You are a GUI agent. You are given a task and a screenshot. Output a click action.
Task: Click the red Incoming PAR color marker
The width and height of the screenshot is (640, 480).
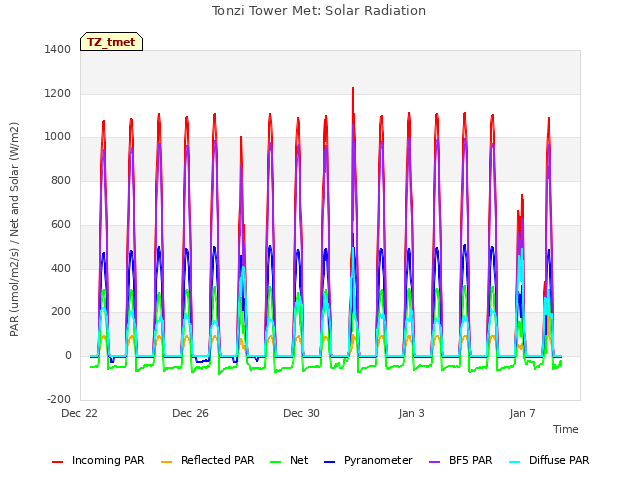(58, 462)
